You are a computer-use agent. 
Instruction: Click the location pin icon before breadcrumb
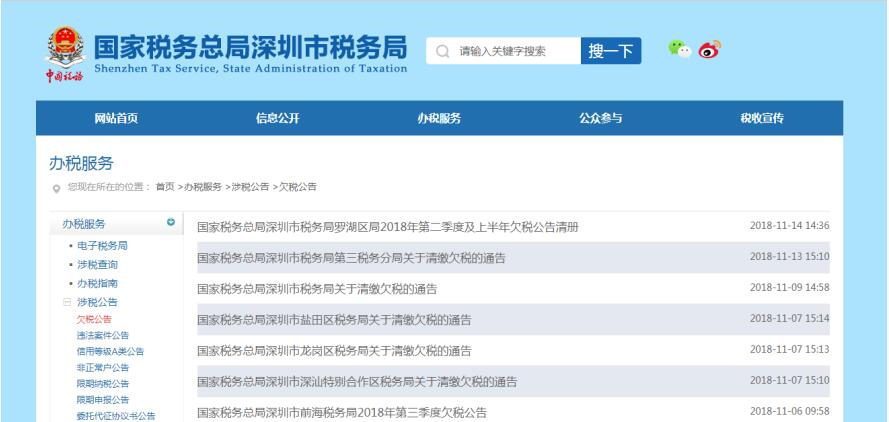(x=55, y=187)
